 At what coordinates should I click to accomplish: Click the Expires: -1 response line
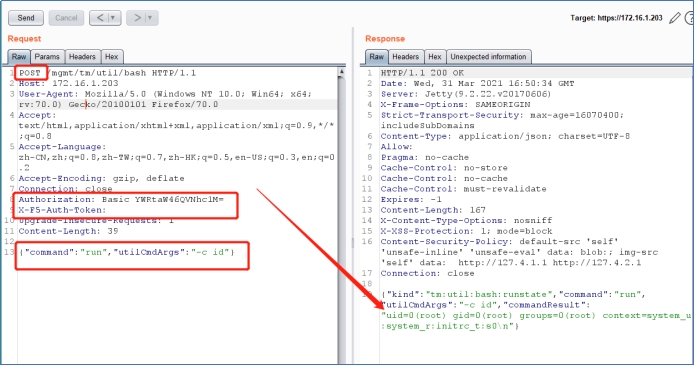click(411, 200)
